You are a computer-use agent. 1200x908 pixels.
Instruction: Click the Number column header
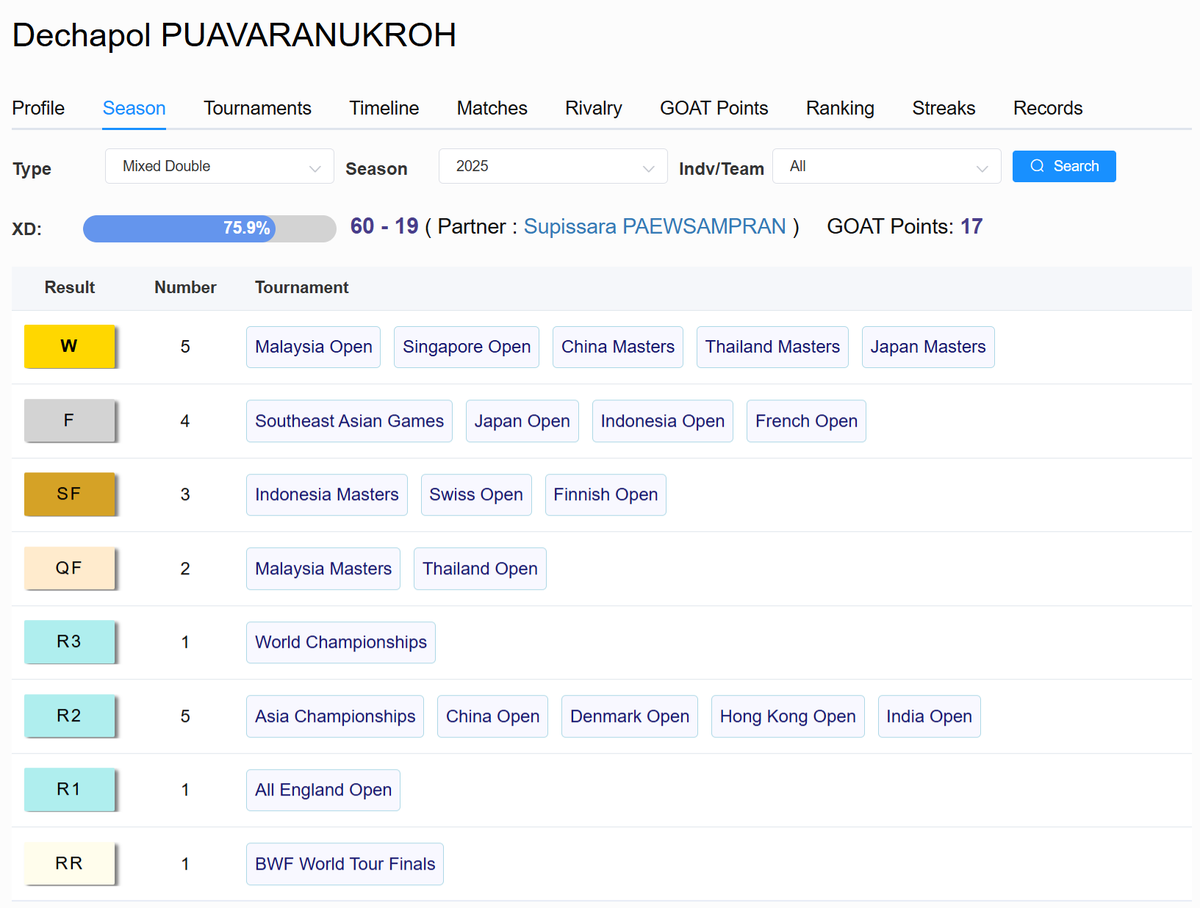point(185,287)
